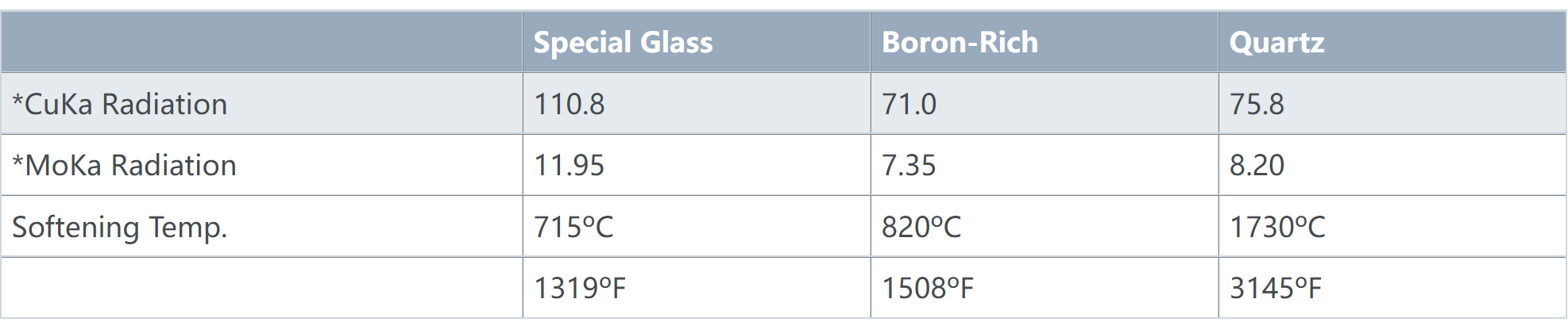This screenshot has width=1568, height=322.
Task: Select the 3145°F value cell
Action: (1392, 288)
